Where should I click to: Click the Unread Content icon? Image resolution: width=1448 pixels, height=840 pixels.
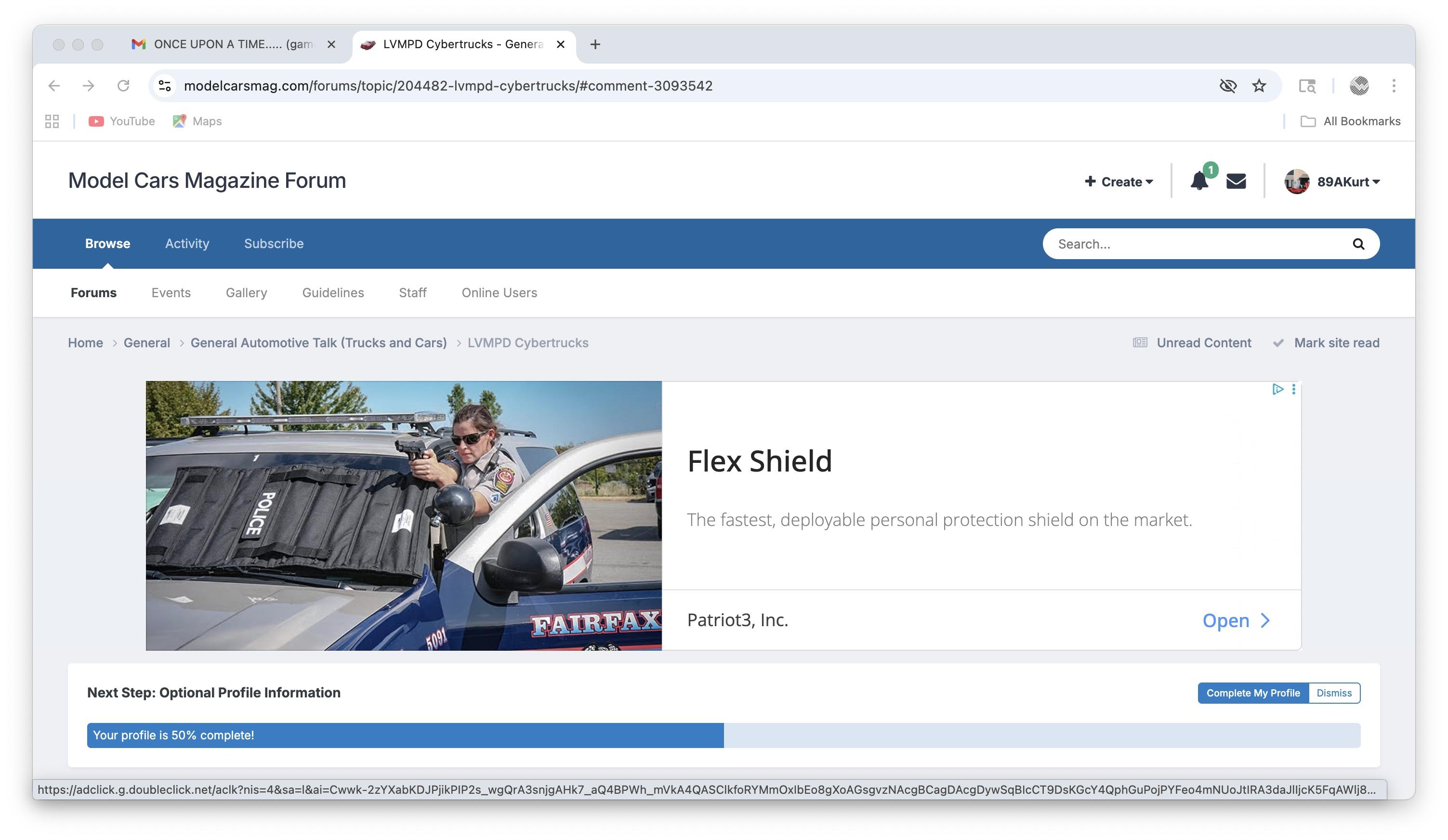(x=1140, y=342)
